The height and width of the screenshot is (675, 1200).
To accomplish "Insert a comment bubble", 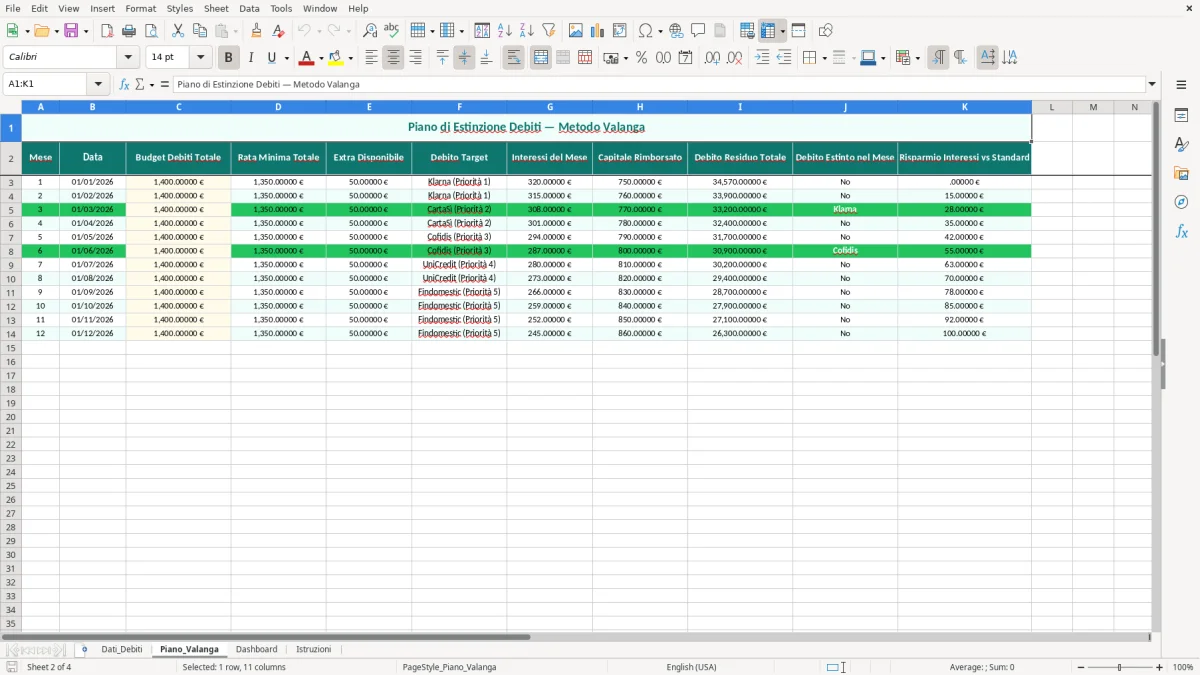I will click(698, 31).
